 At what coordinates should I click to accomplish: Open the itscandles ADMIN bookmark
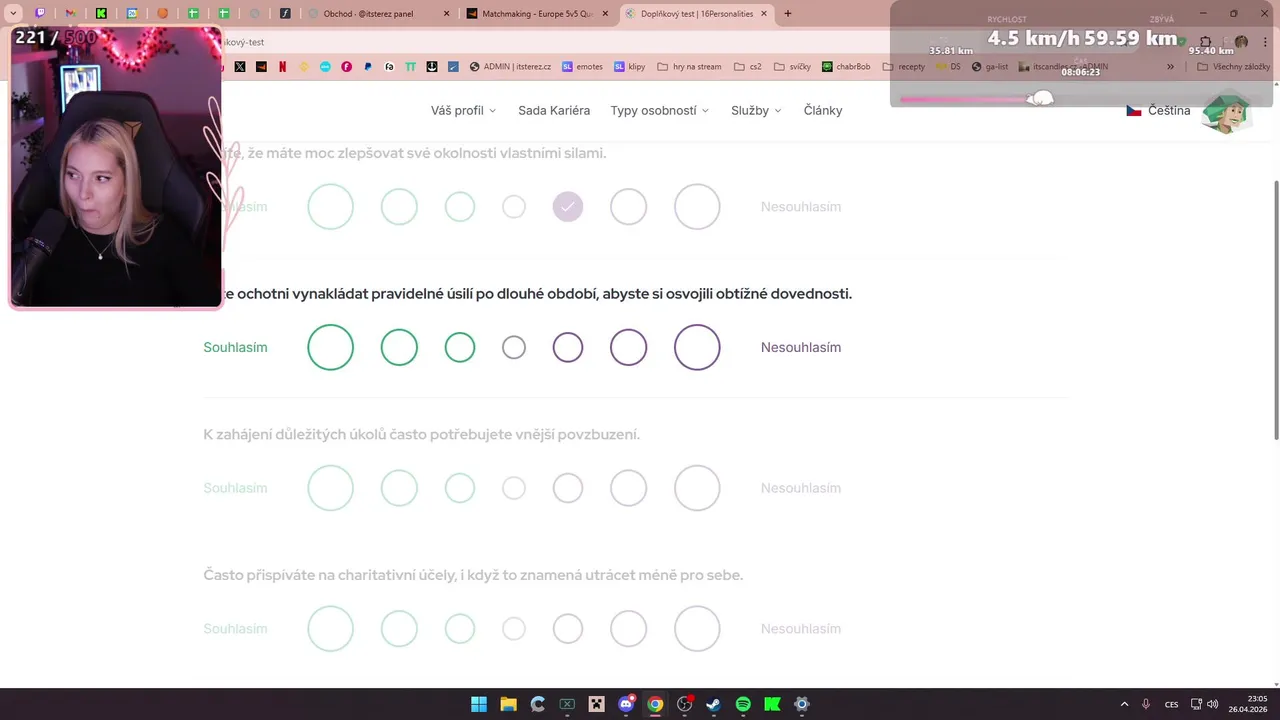click(x=1063, y=67)
